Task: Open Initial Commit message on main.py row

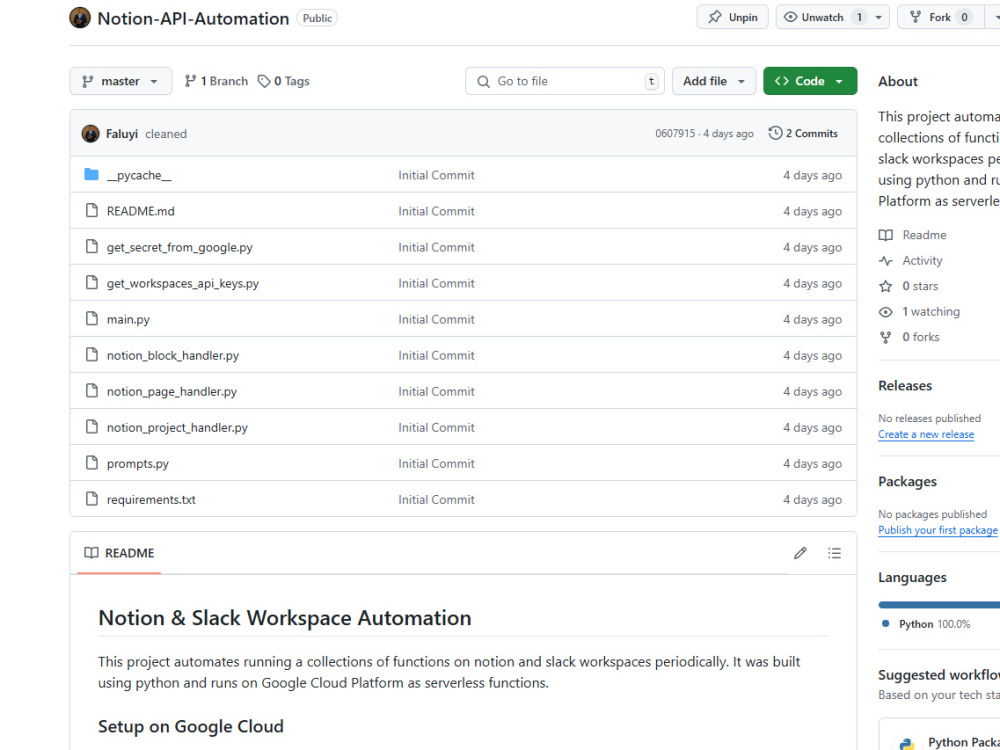Action: [x=436, y=320]
